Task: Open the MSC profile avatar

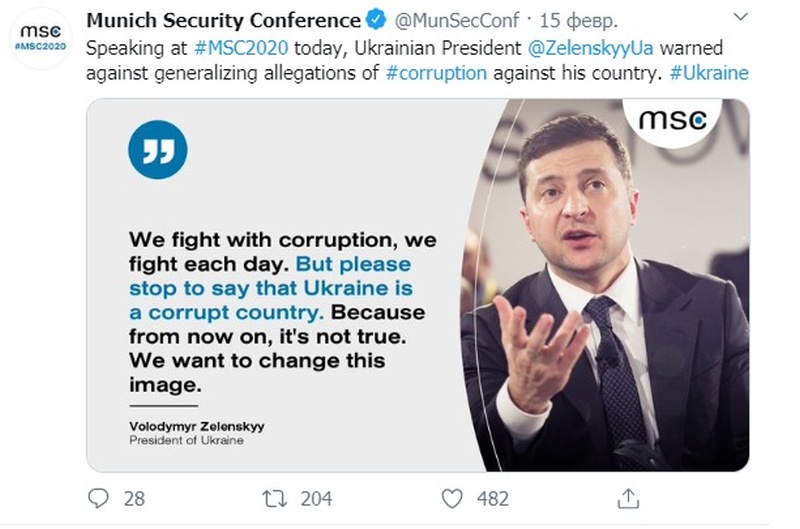Action: coord(41,39)
